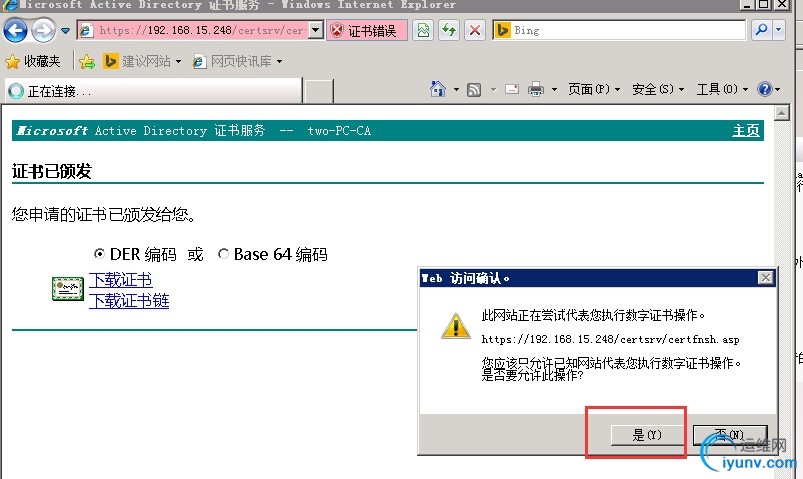The image size is (803, 479).
Task: Open the 建议网站 suggested sites menu
Action: (143, 61)
